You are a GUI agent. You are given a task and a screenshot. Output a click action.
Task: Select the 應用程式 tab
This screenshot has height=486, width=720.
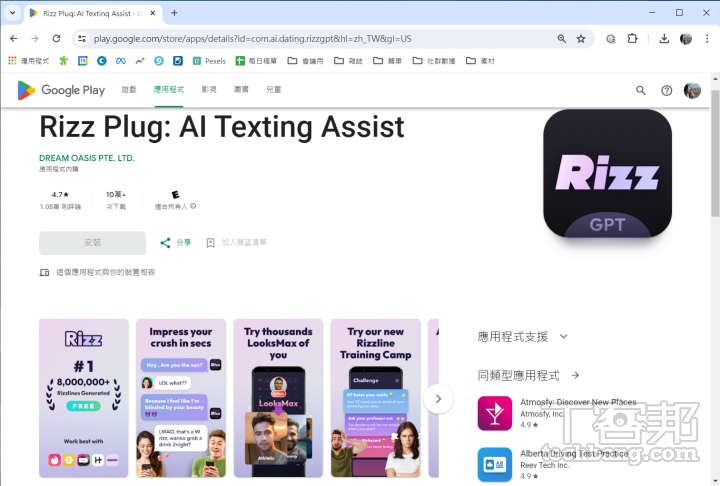pos(169,90)
